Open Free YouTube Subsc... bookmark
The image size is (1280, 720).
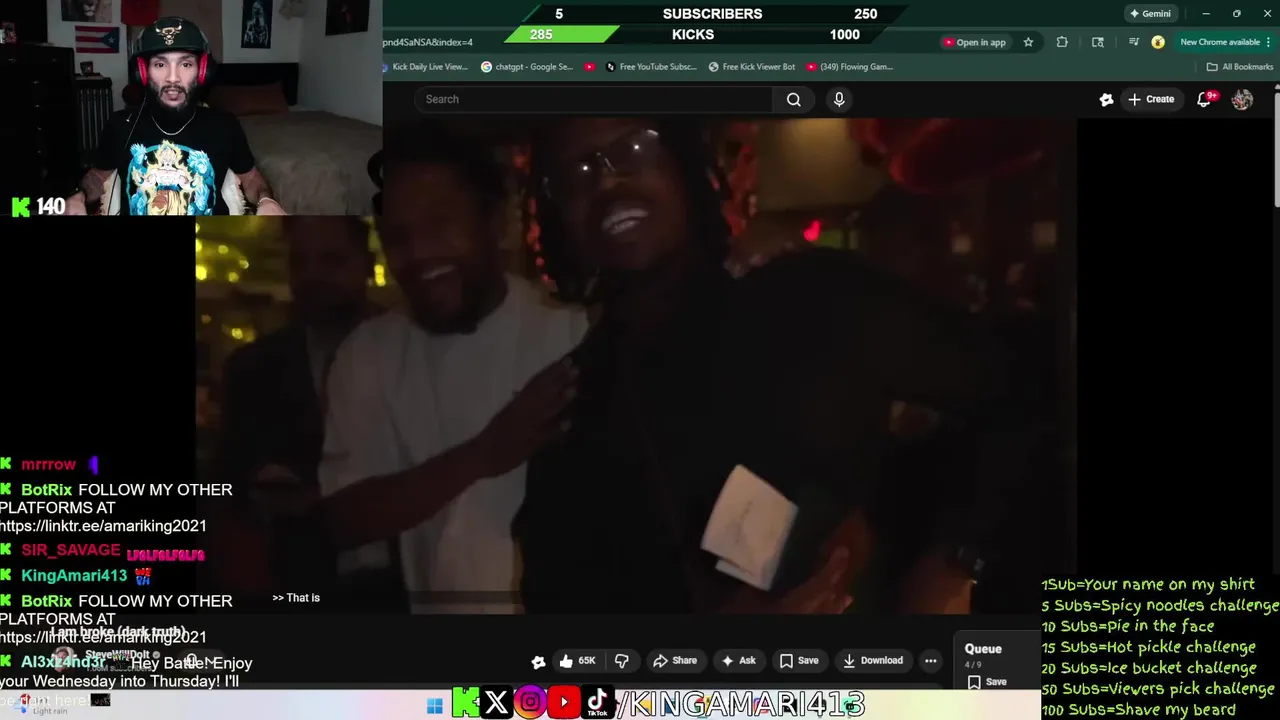(x=651, y=67)
